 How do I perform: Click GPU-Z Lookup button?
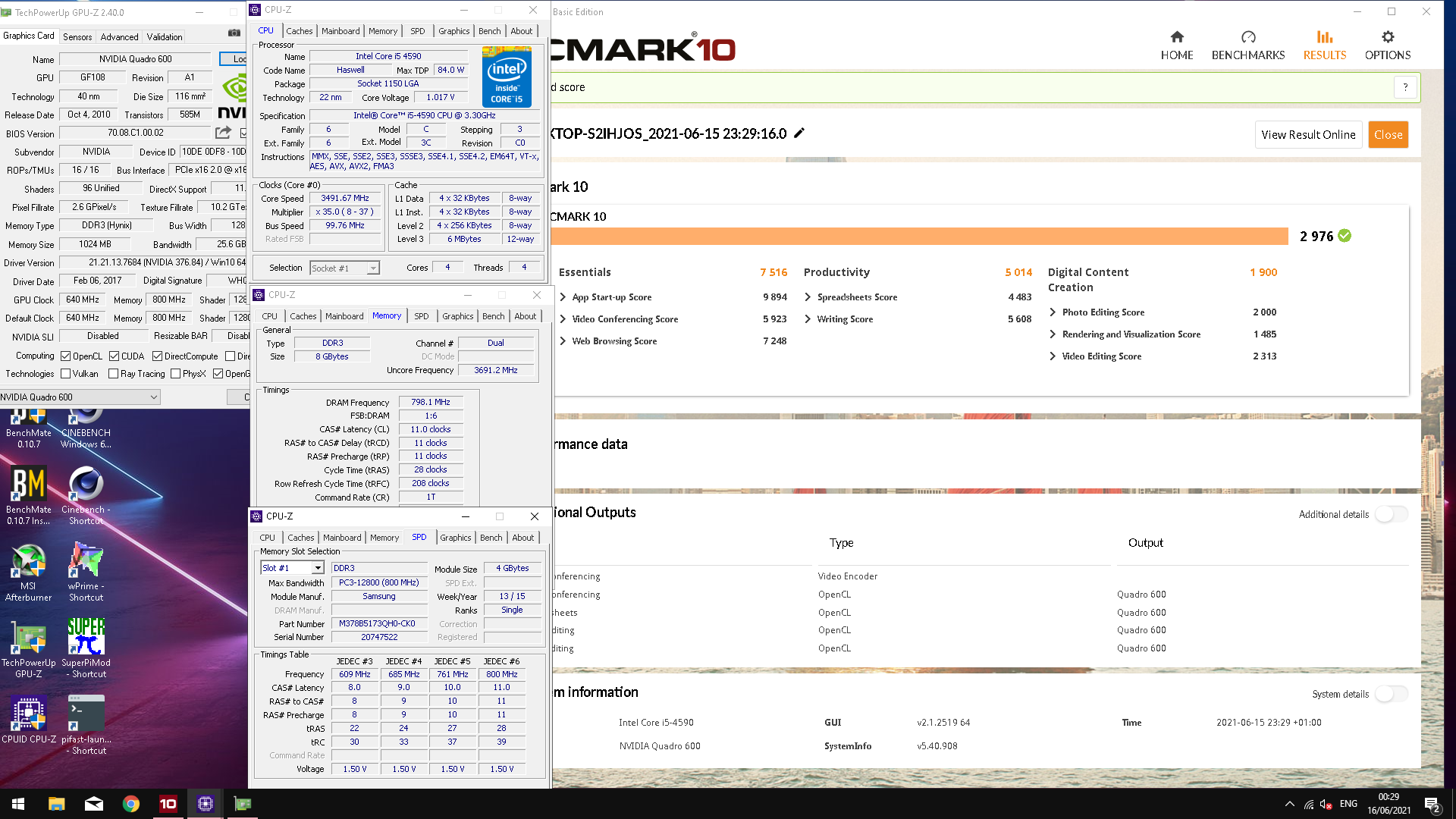235,59
